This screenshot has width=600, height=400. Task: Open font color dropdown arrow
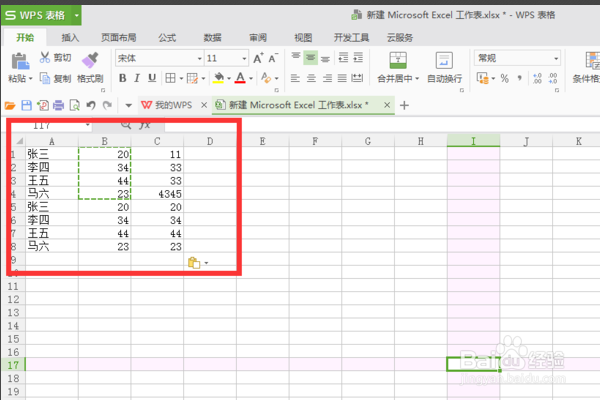251,78
